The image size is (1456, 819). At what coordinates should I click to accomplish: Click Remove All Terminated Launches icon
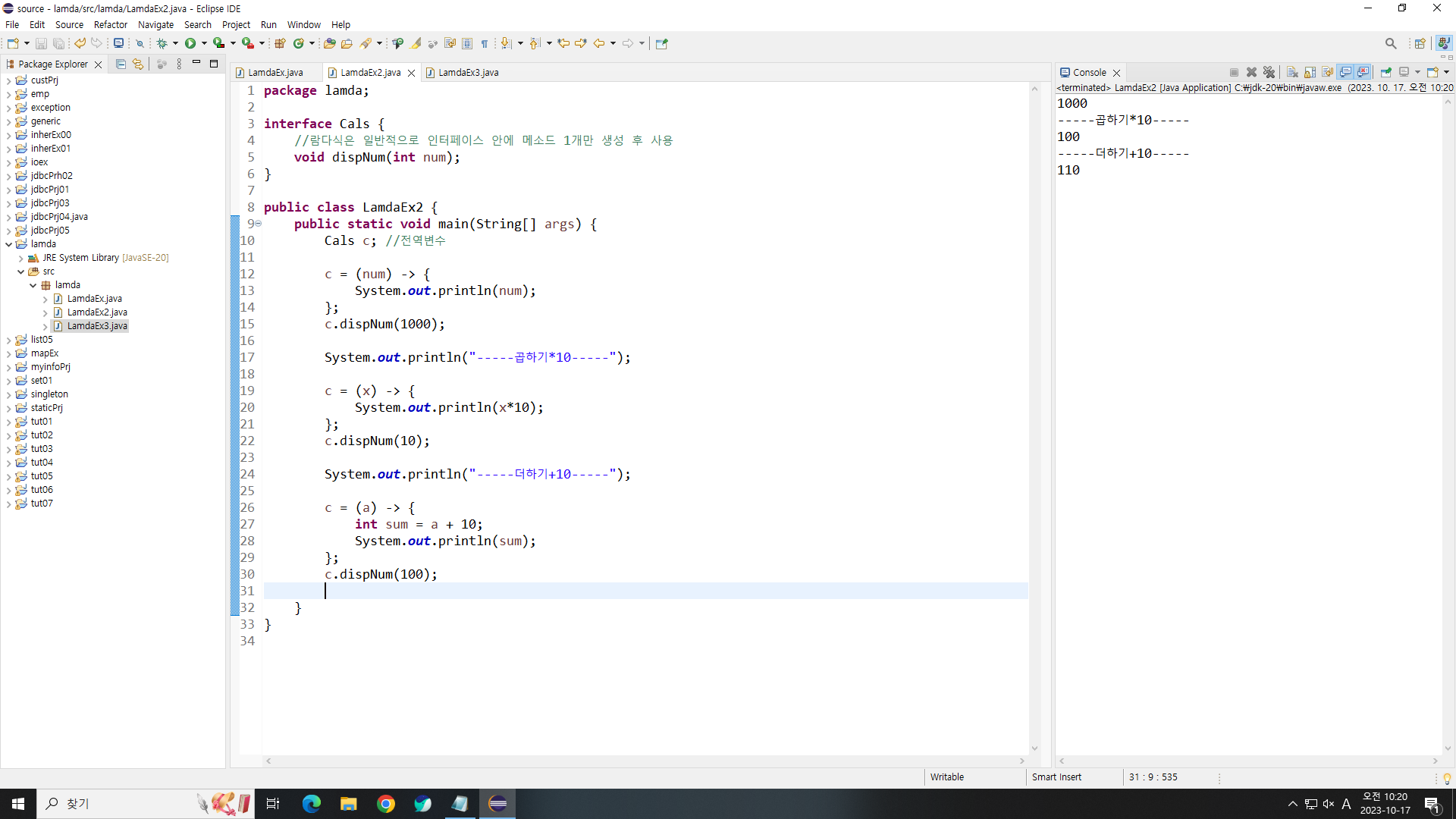click(1269, 72)
